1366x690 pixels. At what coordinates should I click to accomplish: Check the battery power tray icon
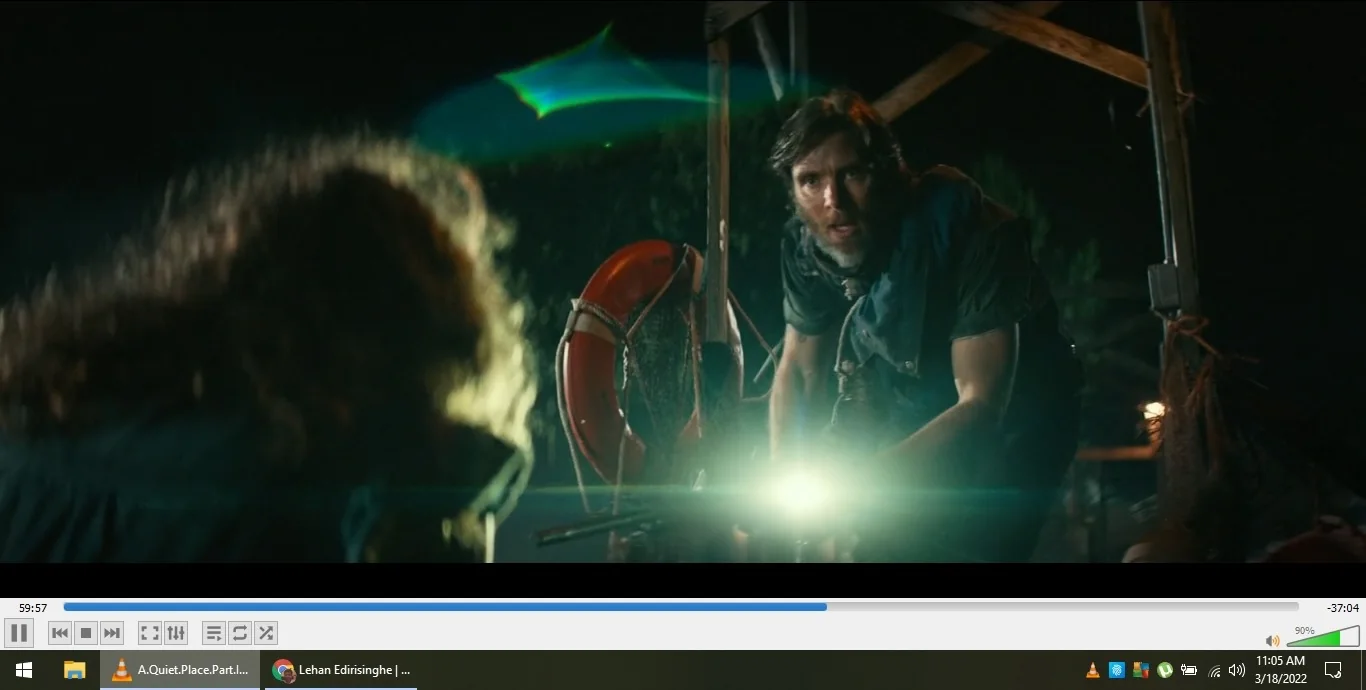coord(1189,670)
